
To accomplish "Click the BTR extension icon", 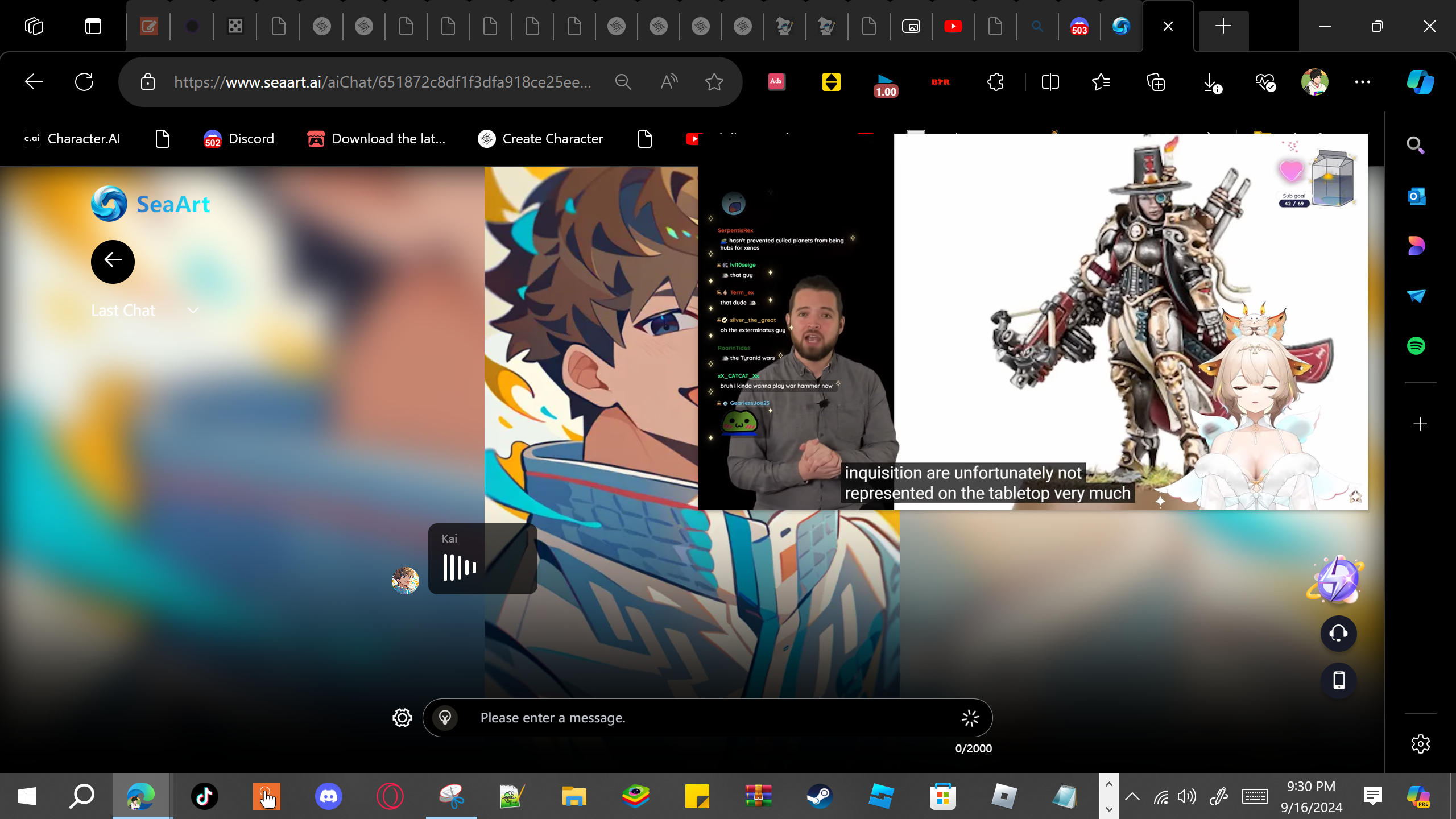I will pyautogui.click(x=940, y=82).
